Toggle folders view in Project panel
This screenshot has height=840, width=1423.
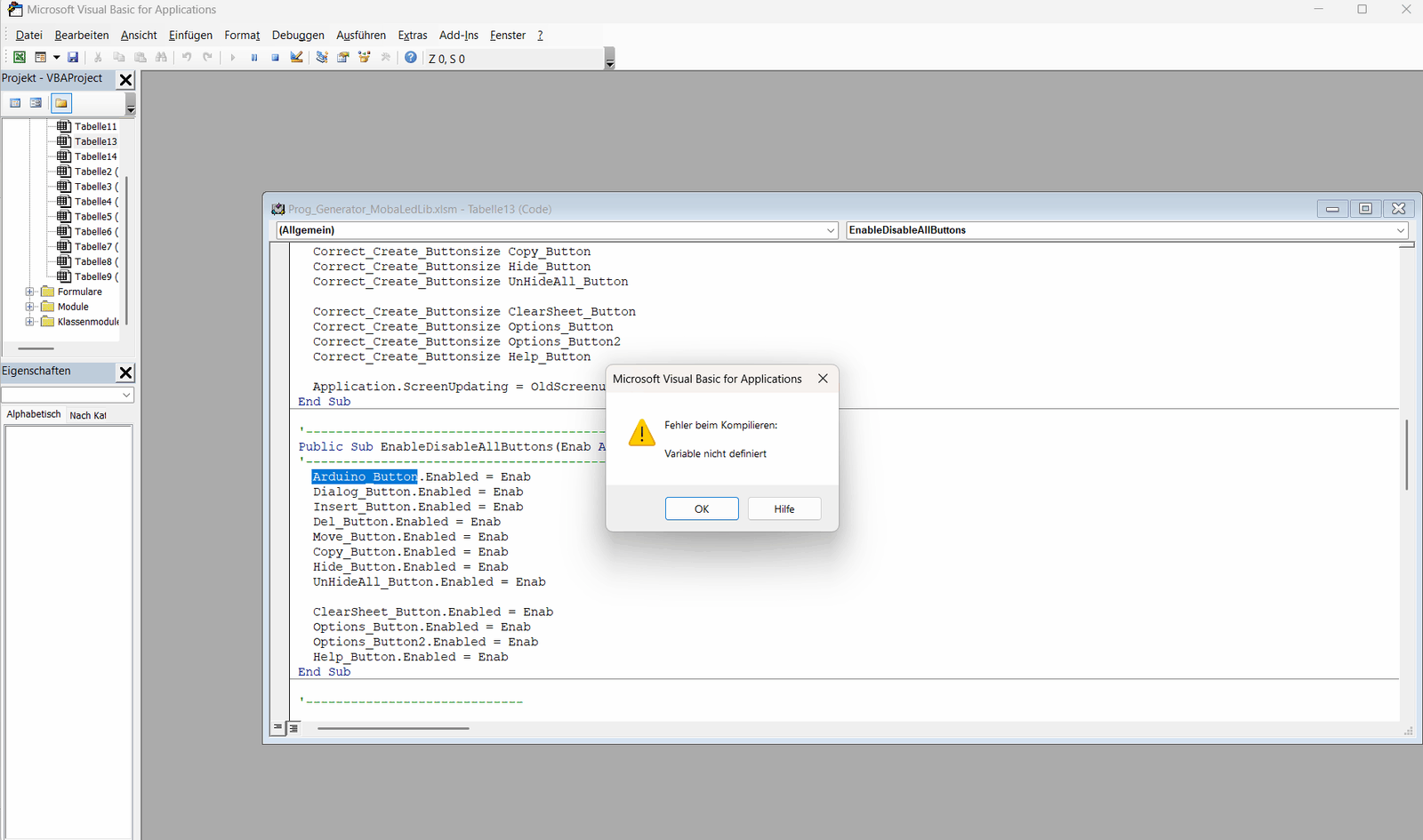[60, 103]
